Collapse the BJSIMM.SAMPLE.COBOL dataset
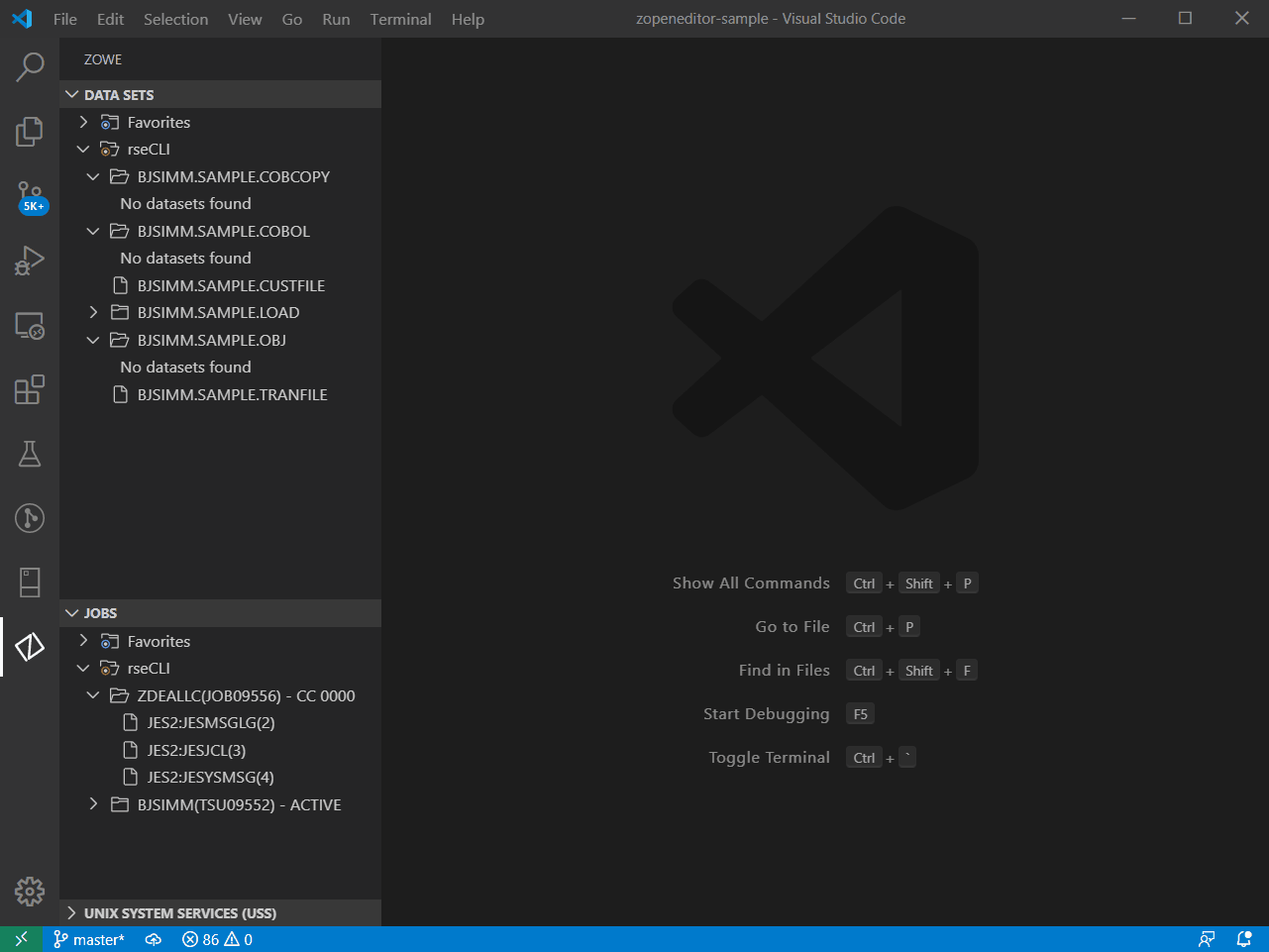Image resolution: width=1269 pixels, height=952 pixels. pyautogui.click(x=93, y=231)
